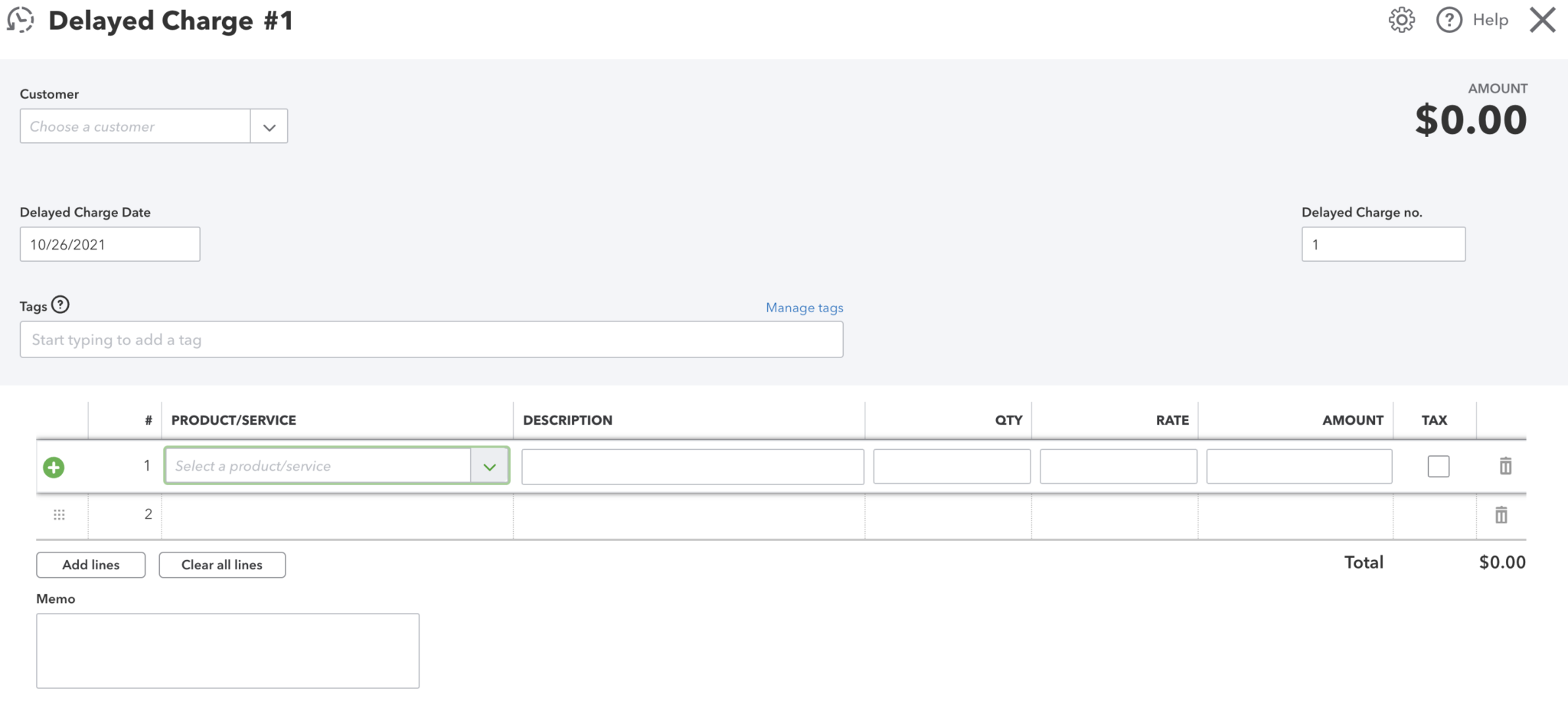
Task: Click the TAX column header
Action: (x=1434, y=420)
